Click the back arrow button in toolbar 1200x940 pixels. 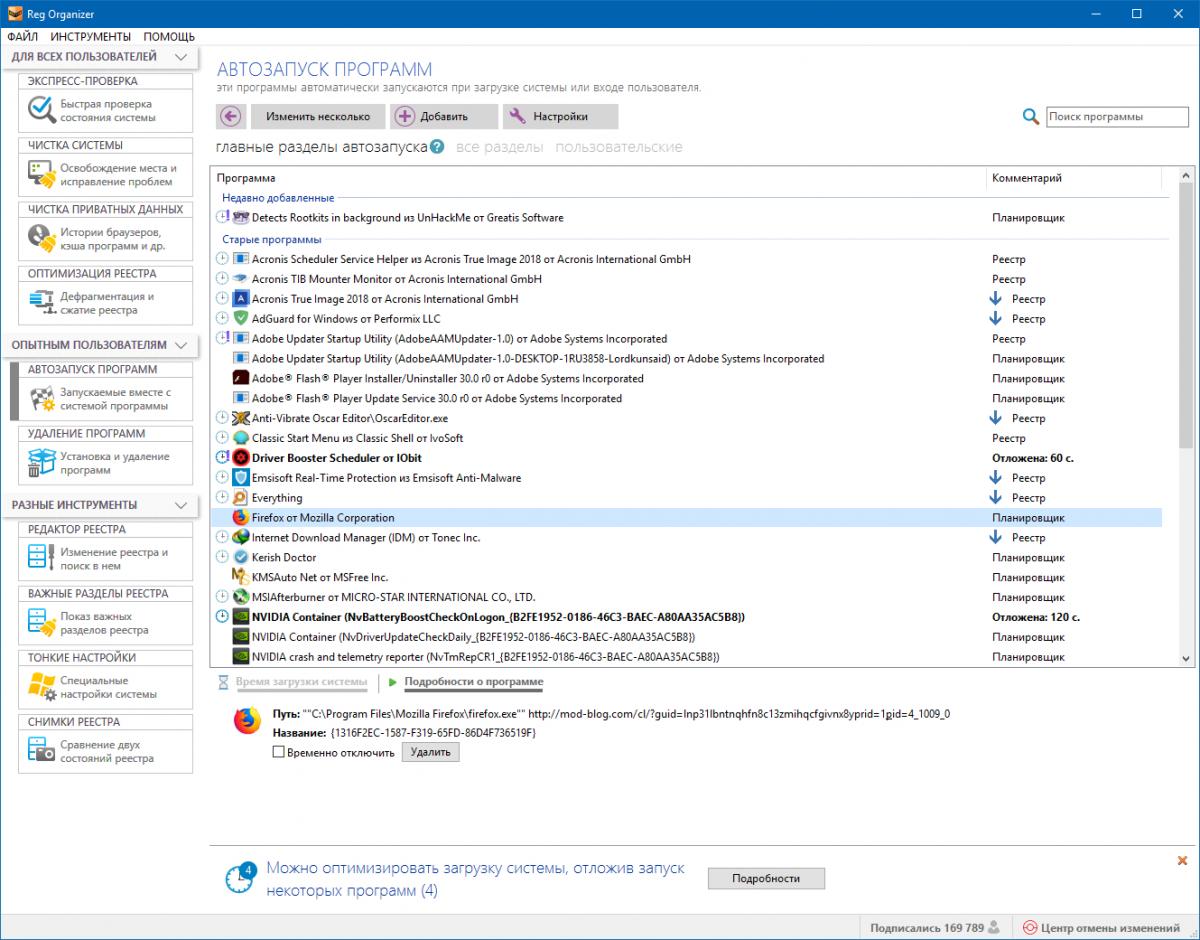(x=231, y=116)
